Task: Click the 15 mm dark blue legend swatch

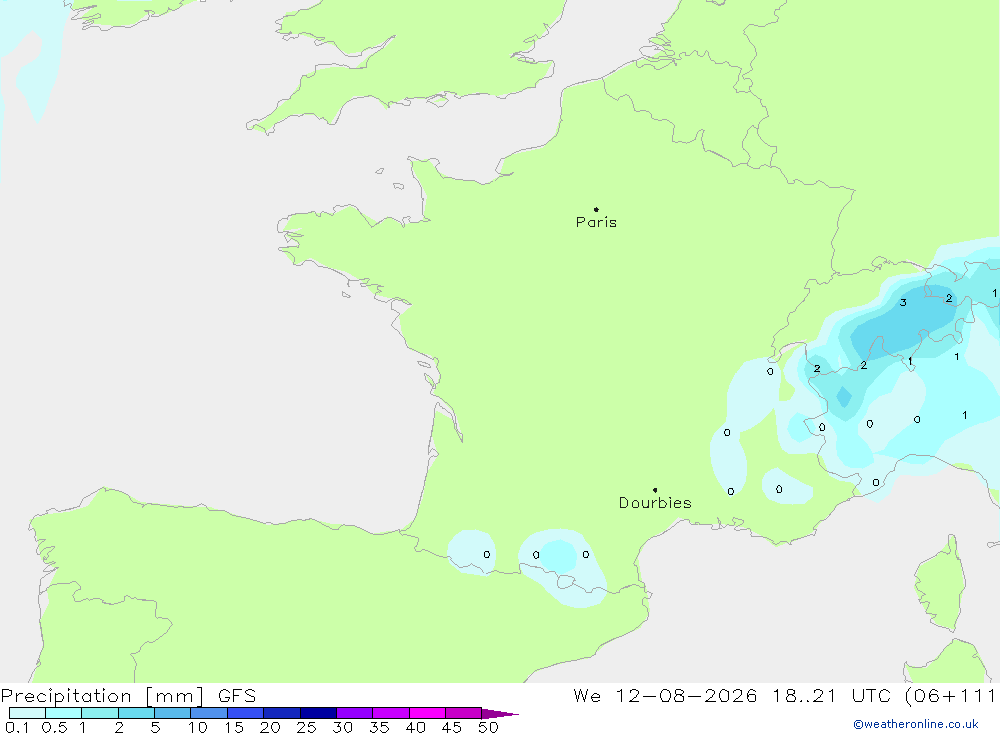Action: pyautogui.click(x=245, y=713)
